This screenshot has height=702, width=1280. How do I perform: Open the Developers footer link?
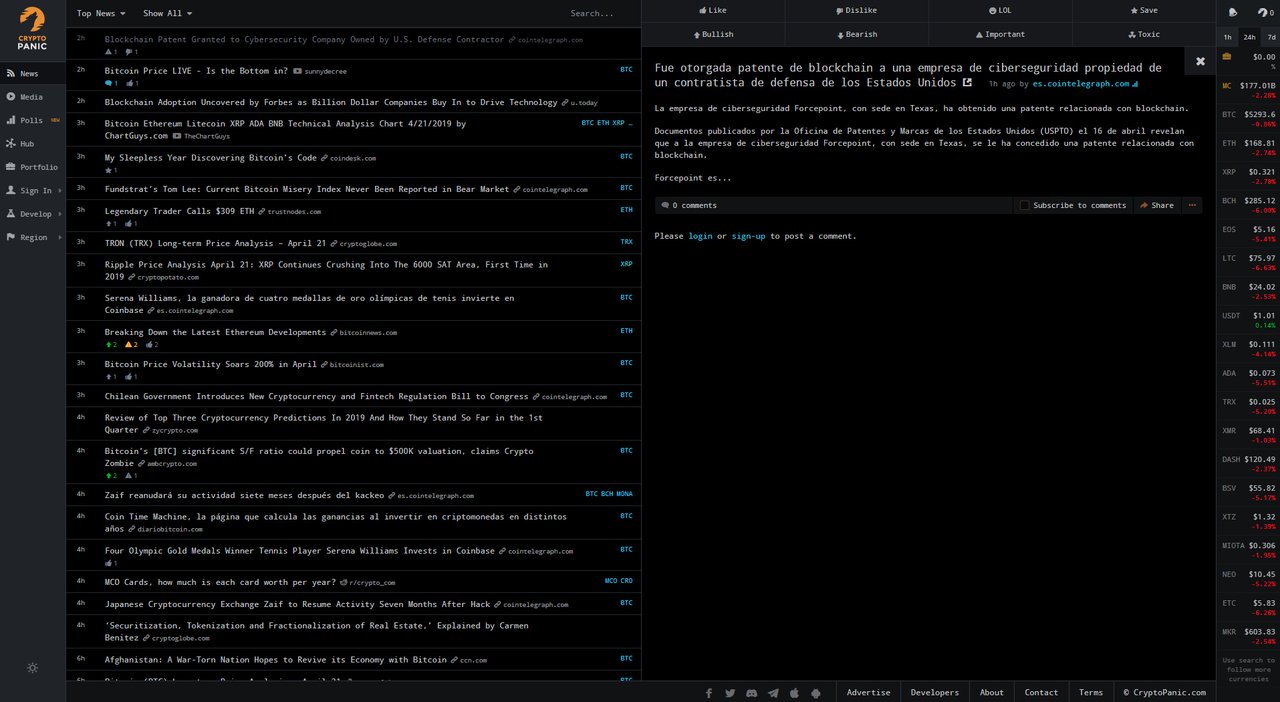934,692
